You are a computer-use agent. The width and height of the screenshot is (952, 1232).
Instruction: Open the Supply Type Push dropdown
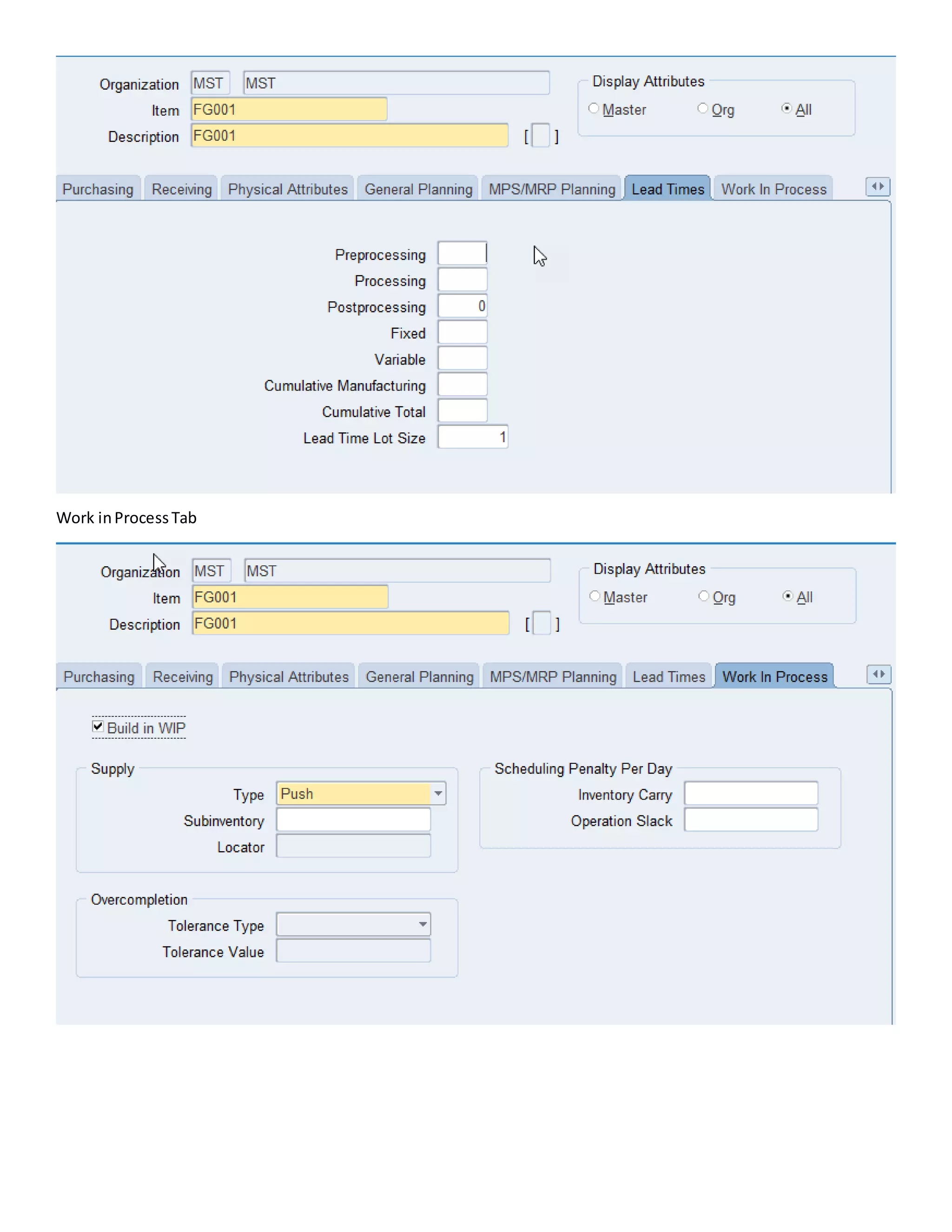438,794
